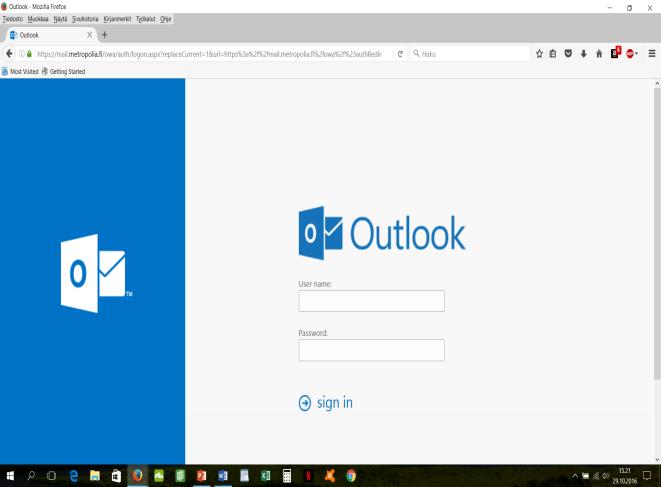Click the Haku search box
The width and height of the screenshot is (661, 487).
(x=470, y=54)
